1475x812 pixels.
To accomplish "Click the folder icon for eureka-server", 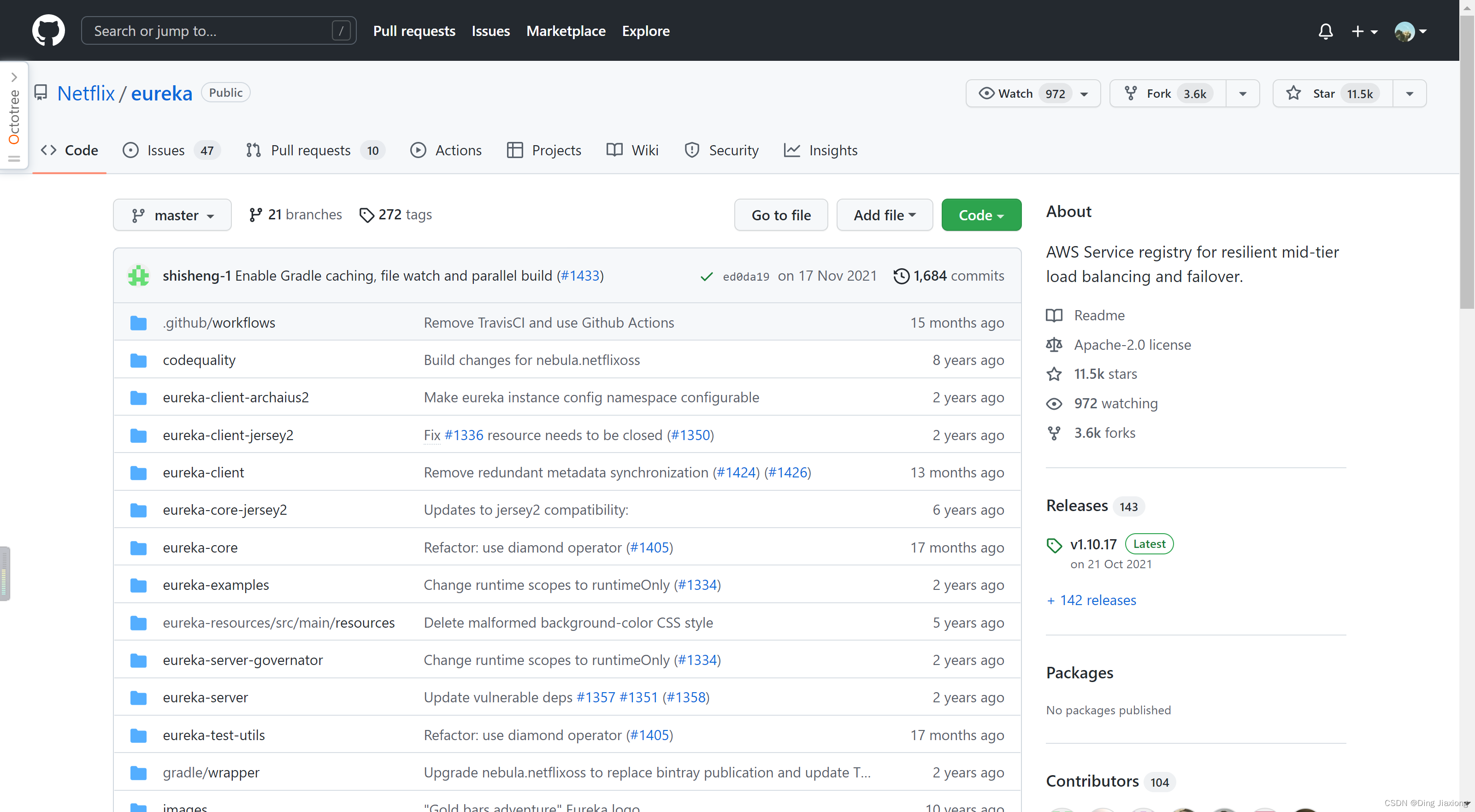I will (138, 697).
